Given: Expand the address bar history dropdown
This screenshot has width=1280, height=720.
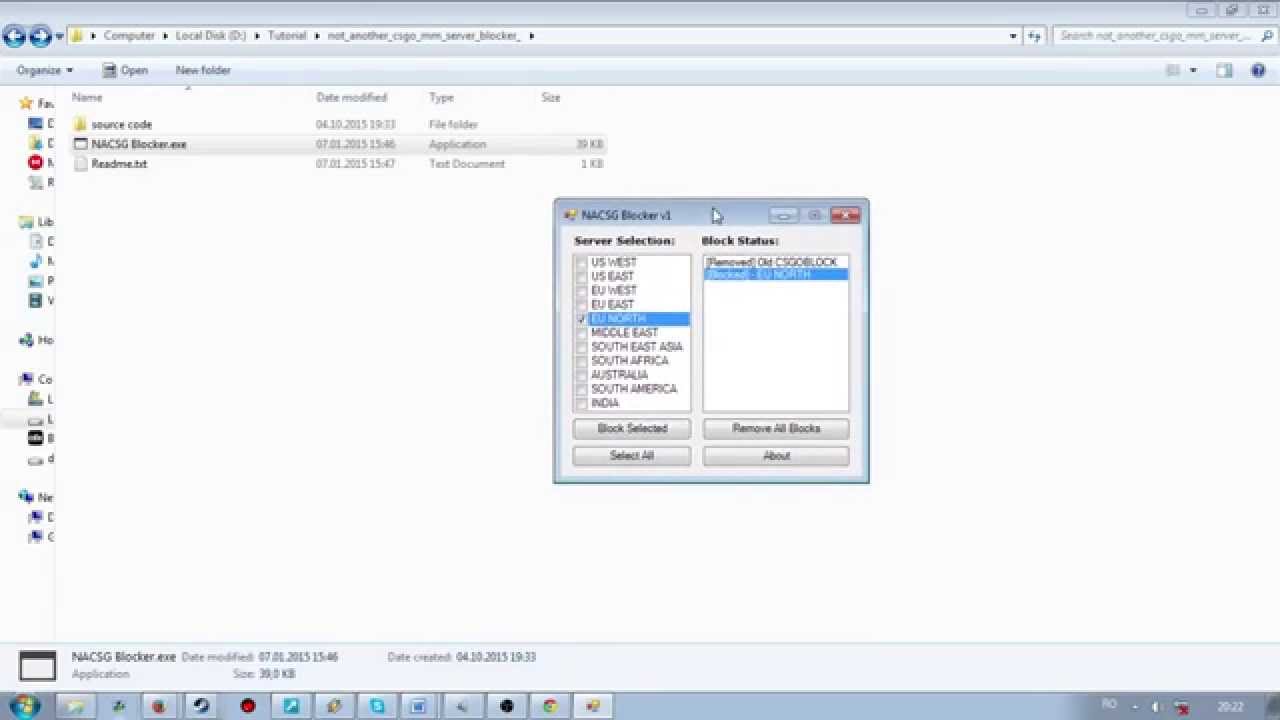Looking at the screenshot, I should pos(1013,36).
